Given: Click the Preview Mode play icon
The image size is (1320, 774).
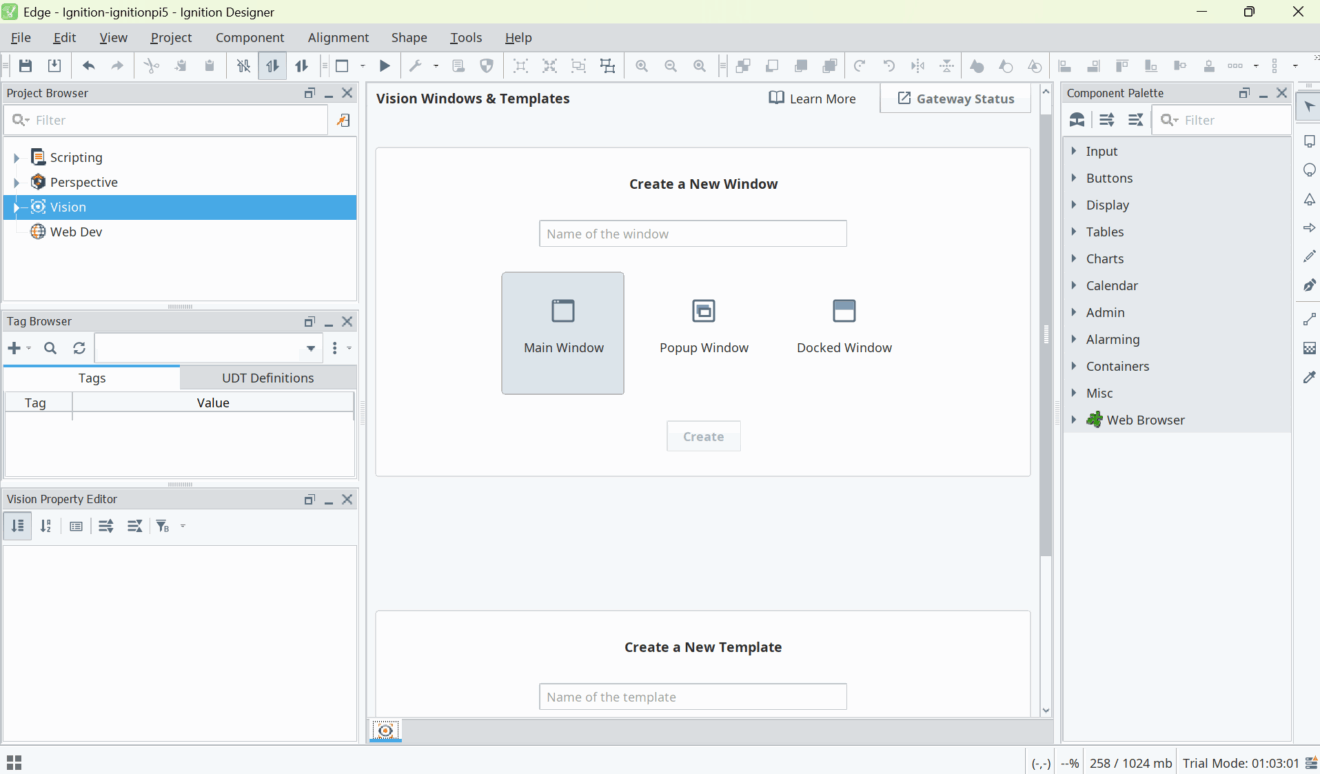Looking at the screenshot, I should pyautogui.click(x=384, y=66).
